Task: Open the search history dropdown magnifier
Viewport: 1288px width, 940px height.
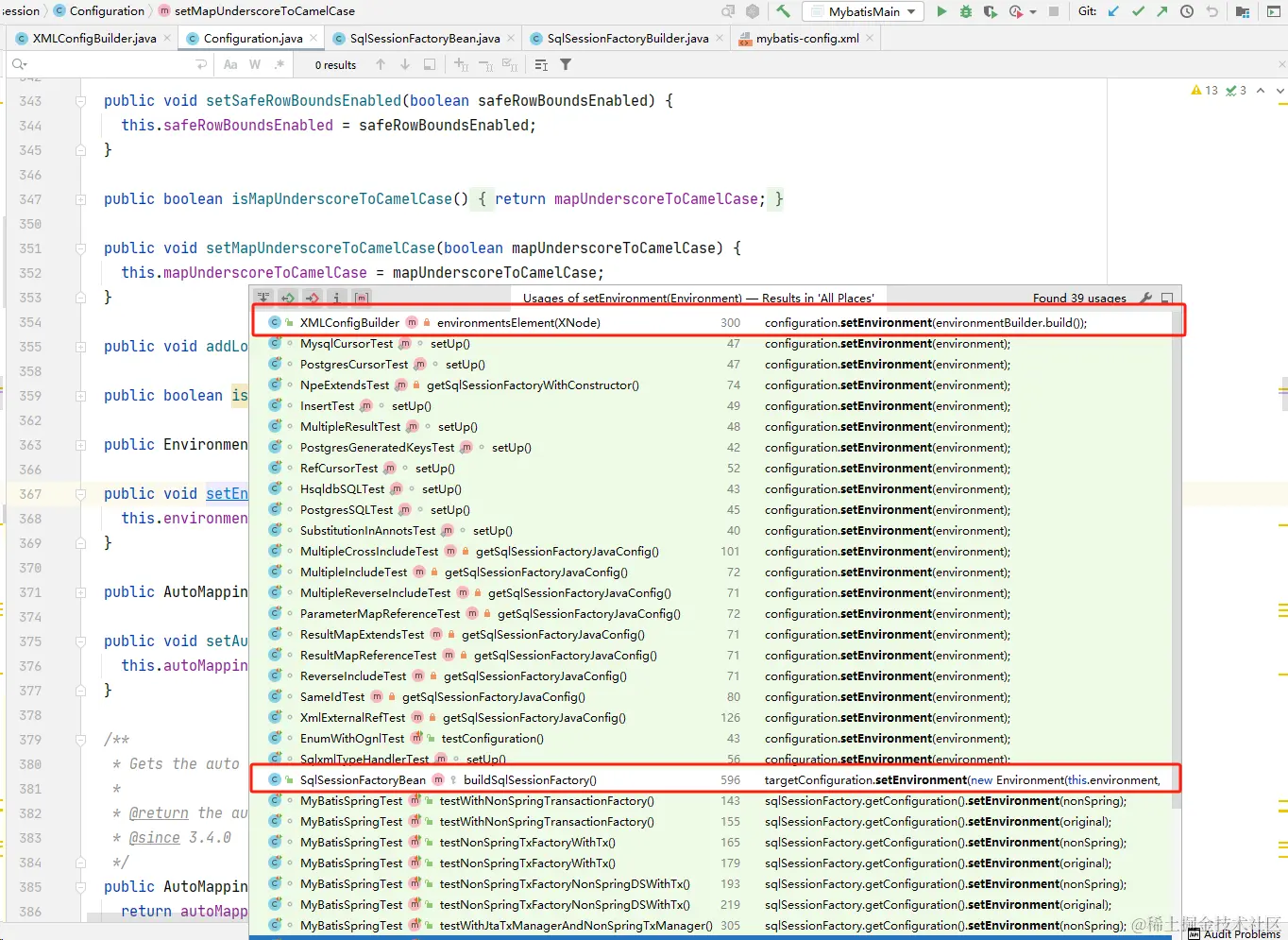Action: 19,64
